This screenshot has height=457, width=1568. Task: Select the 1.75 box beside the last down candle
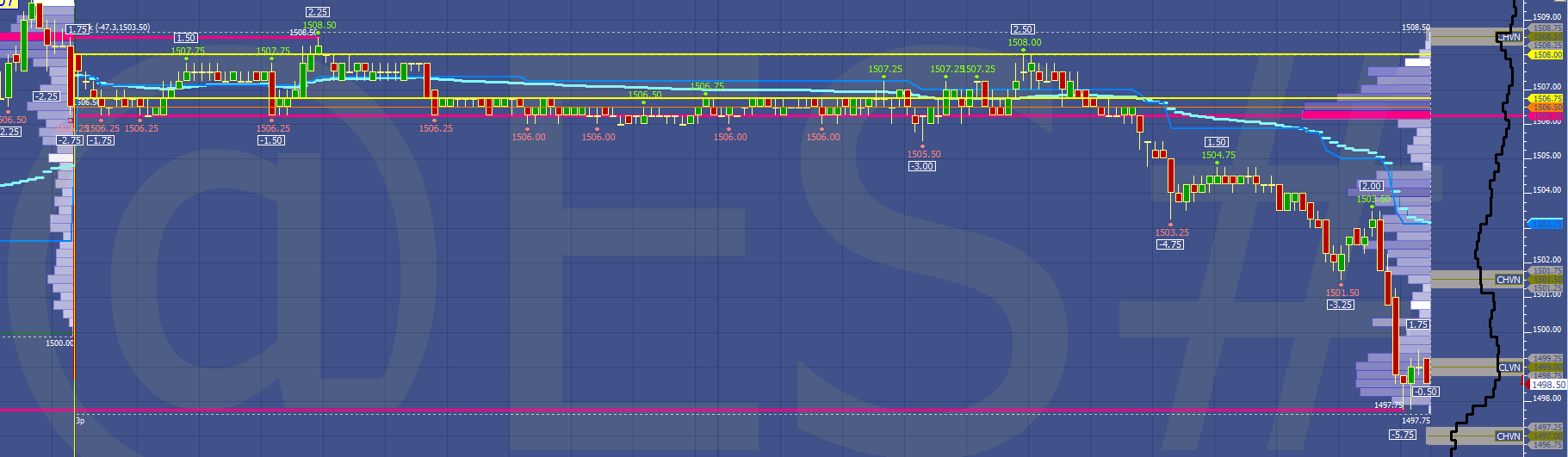coord(1418,324)
